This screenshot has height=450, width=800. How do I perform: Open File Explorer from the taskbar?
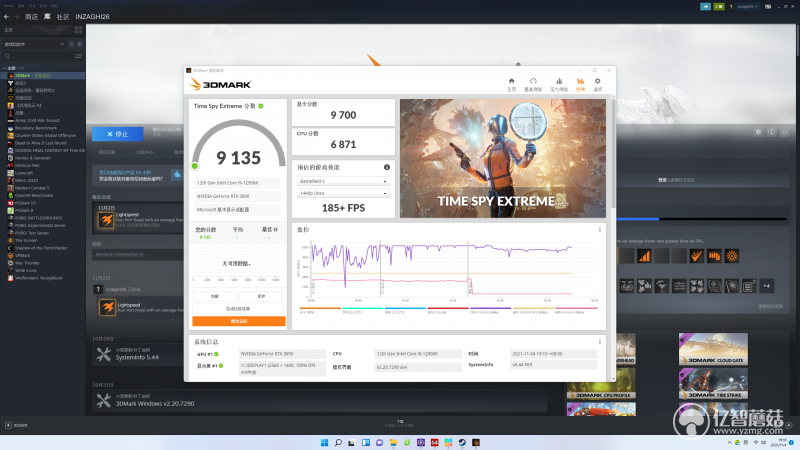[393, 442]
